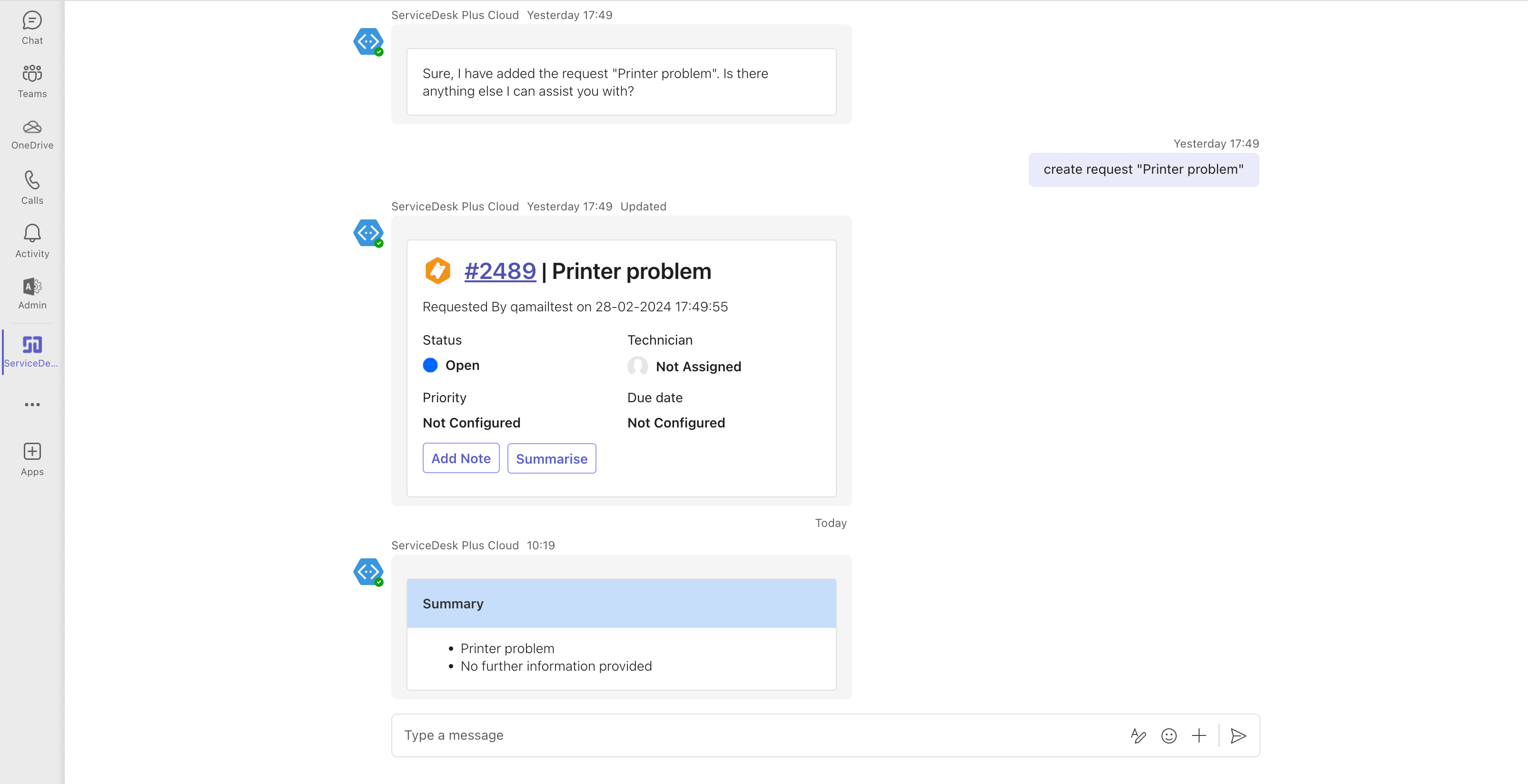
Task: Open request link #2489
Action: [x=500, y=271]
